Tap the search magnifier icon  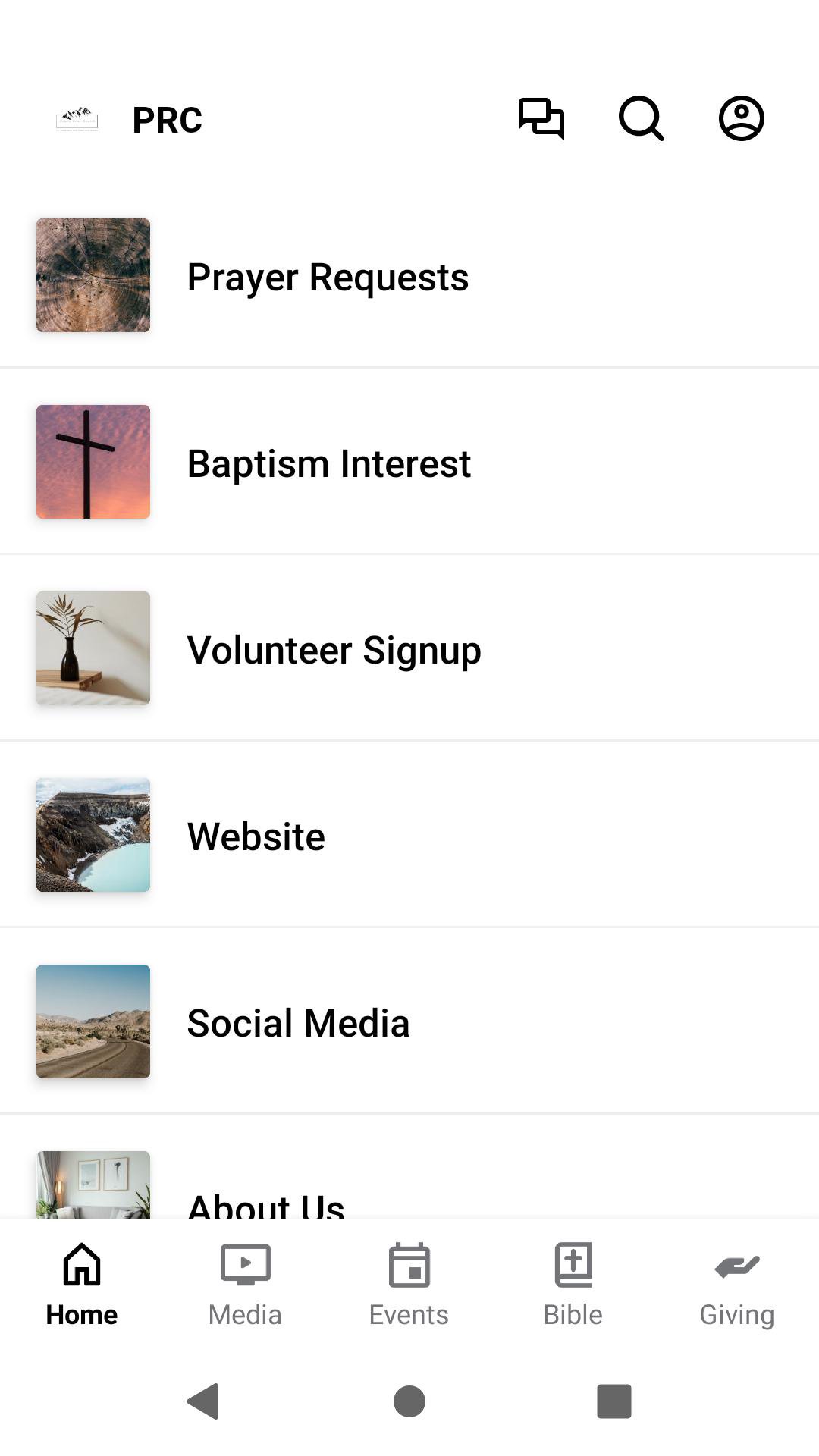click(641, 118)
